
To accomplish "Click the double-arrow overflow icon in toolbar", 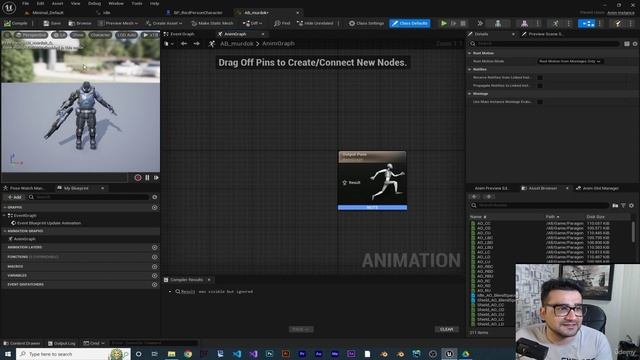I will coord(480,23).
